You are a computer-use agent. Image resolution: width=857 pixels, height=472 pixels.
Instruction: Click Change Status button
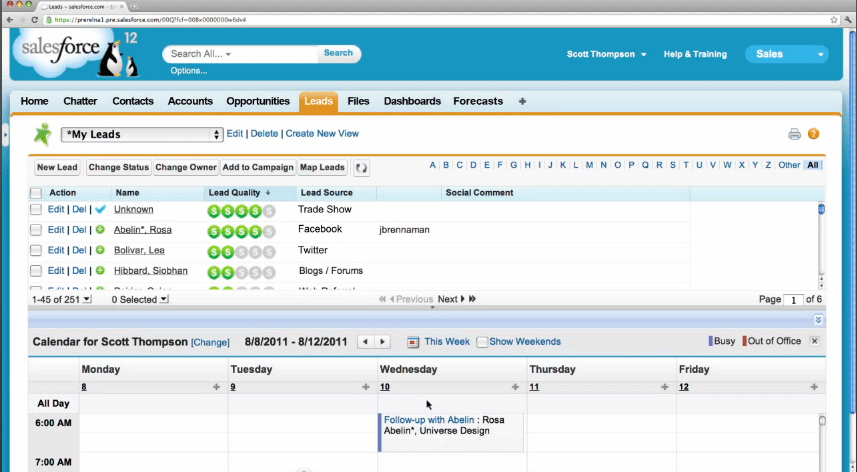click(119, 167)
